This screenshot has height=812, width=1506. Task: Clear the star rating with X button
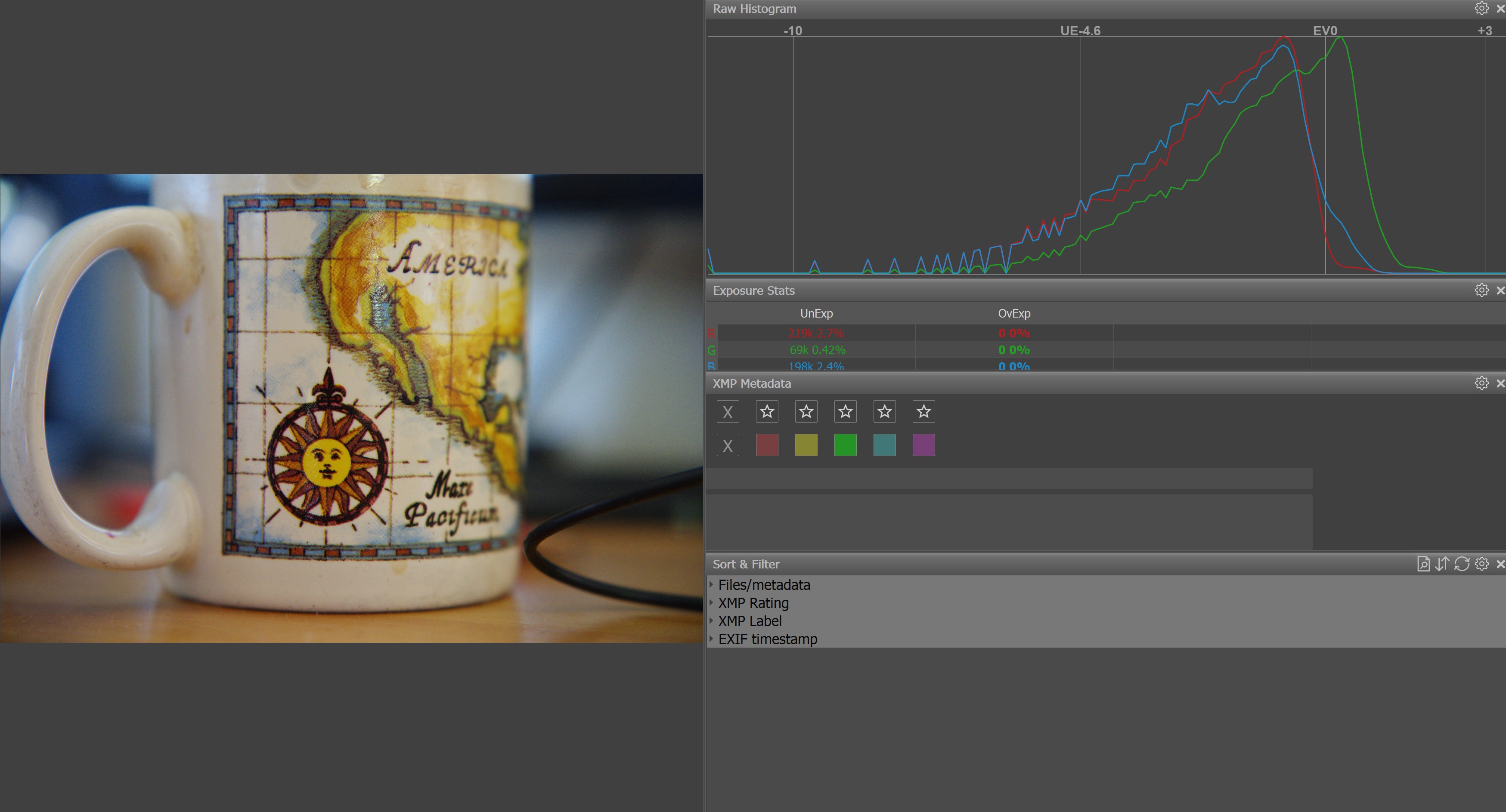pos(728,412)
